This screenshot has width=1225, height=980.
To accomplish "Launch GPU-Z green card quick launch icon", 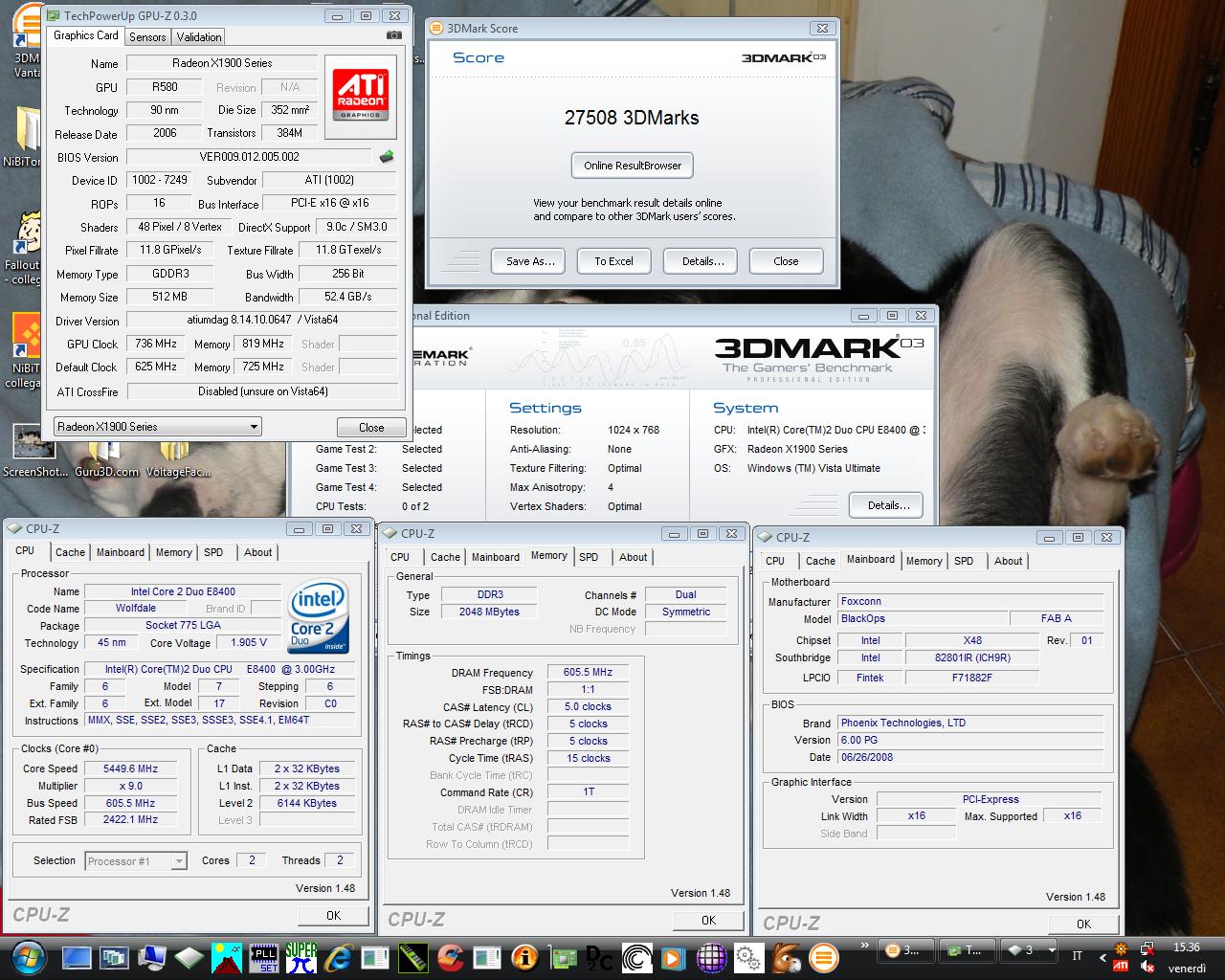I will (x=562, y=957).
